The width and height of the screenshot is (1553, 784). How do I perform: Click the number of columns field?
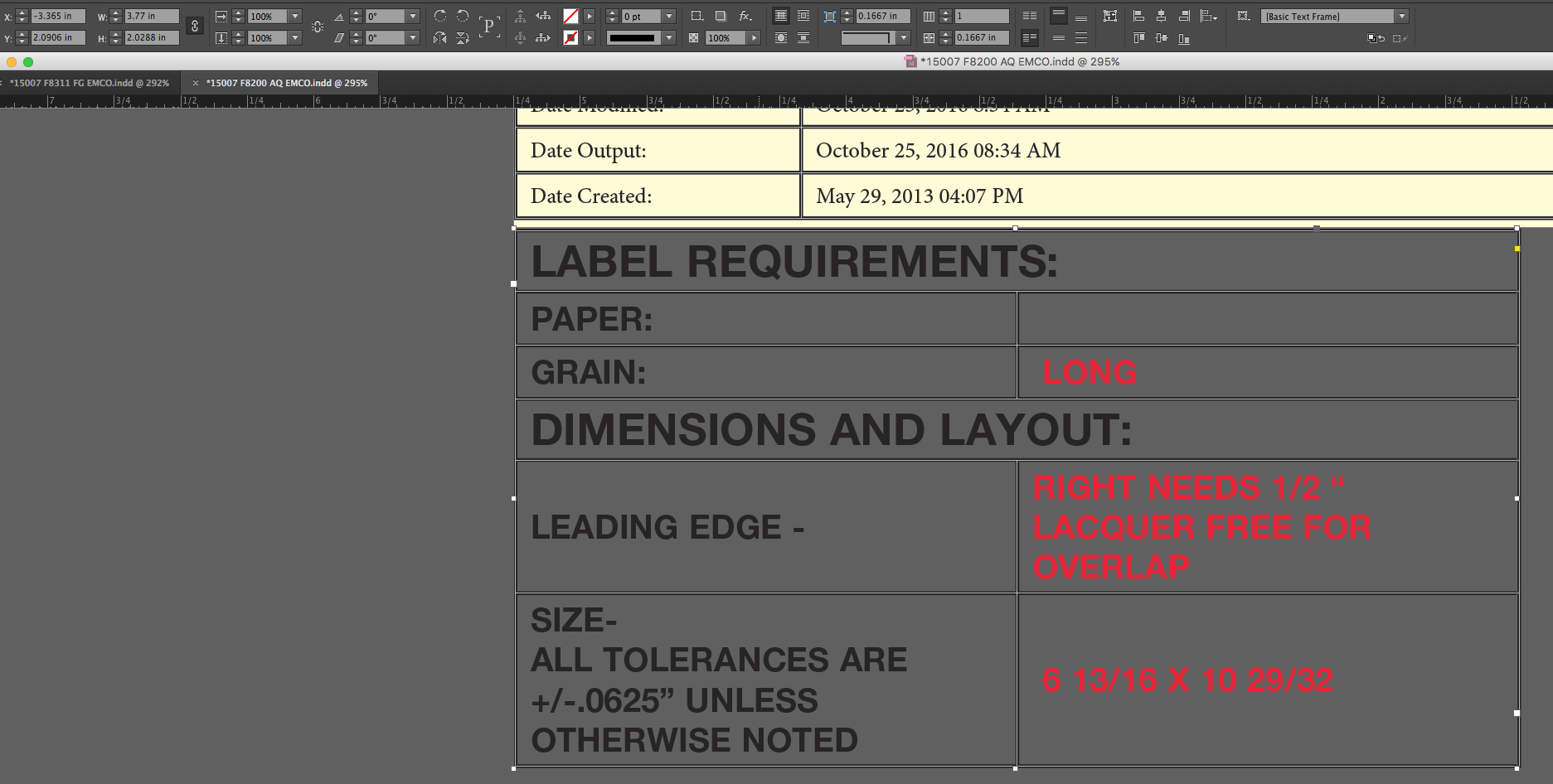pyautogui.click(x=982, y=16)
